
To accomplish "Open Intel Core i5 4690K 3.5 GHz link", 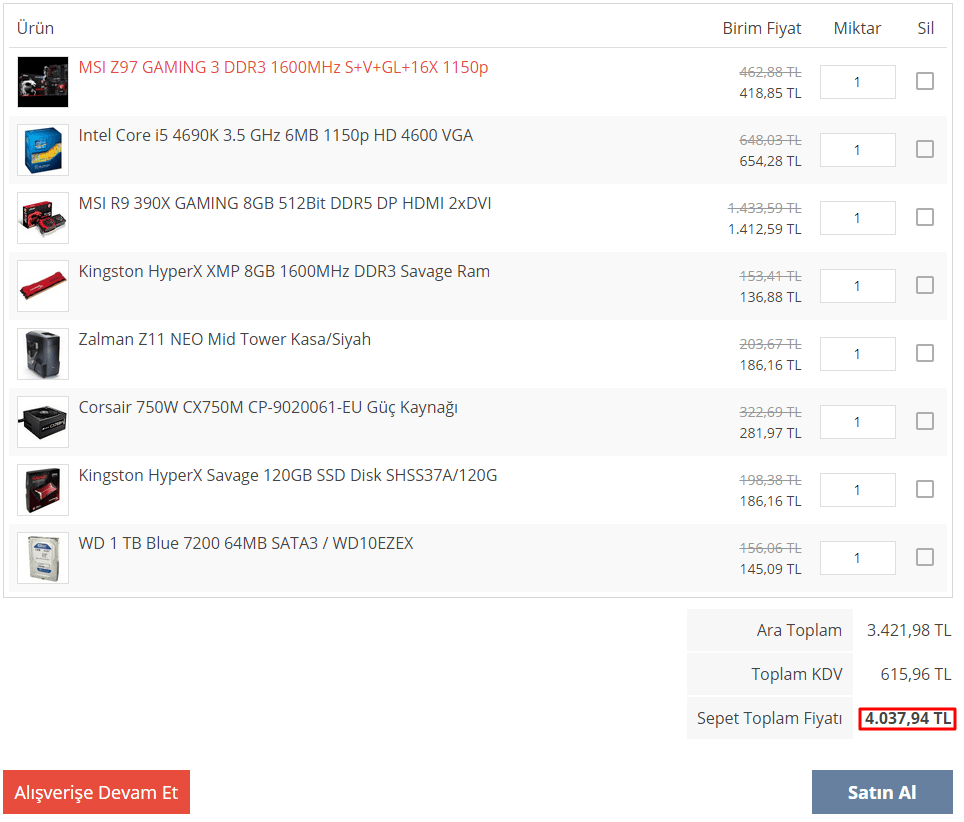I will 276,135.
